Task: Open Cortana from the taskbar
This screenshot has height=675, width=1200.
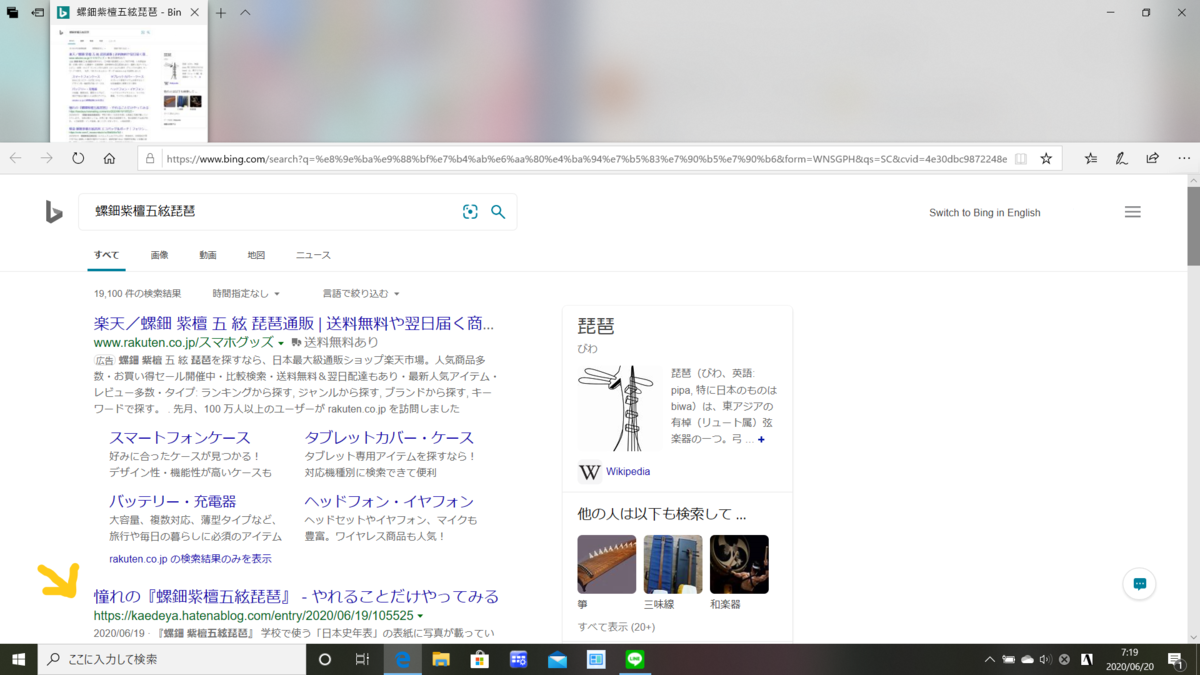Action: (324, 660)
